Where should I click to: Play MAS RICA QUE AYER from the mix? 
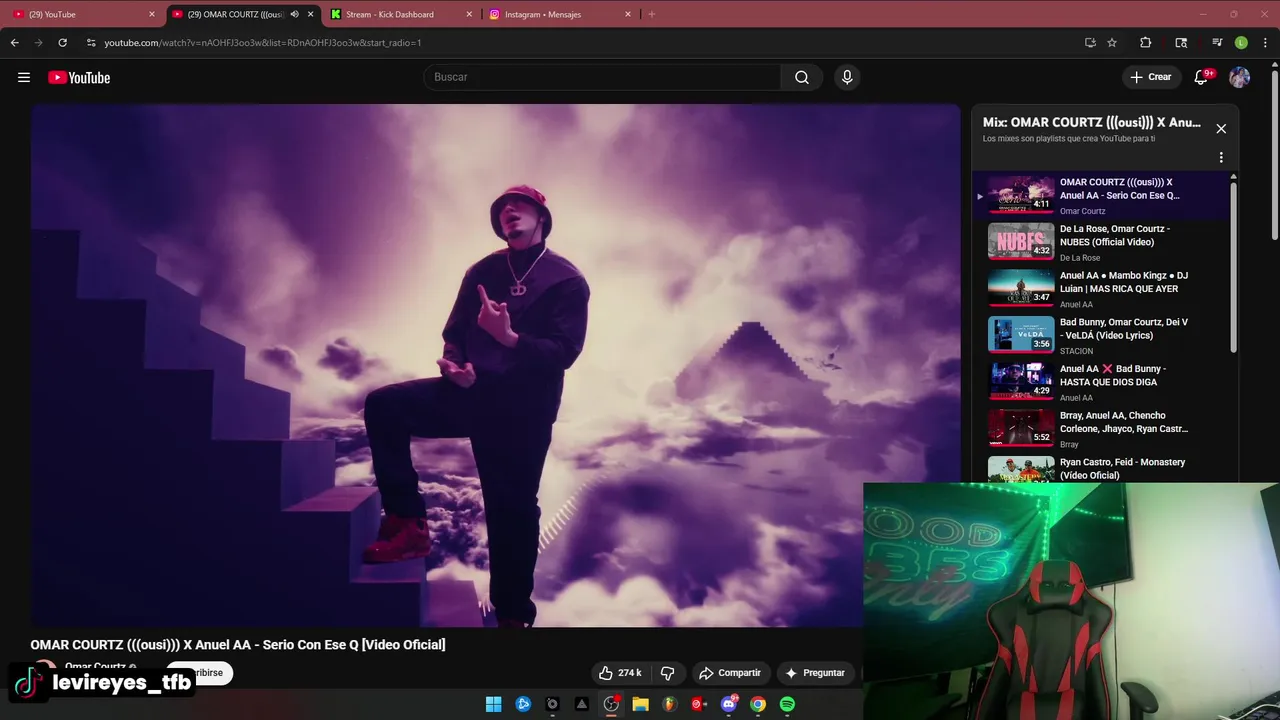coord(1100,289)
